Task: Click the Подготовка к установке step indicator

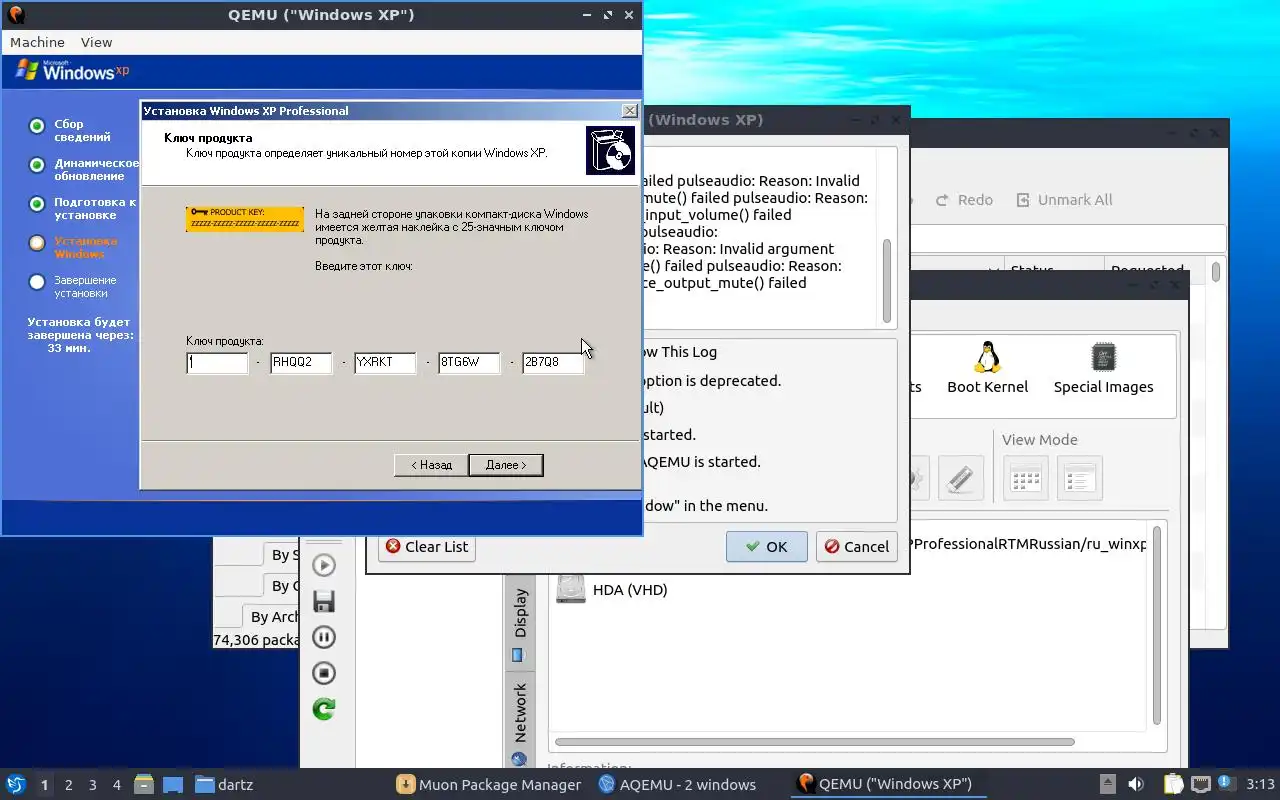Action: (x=37, y=204)
